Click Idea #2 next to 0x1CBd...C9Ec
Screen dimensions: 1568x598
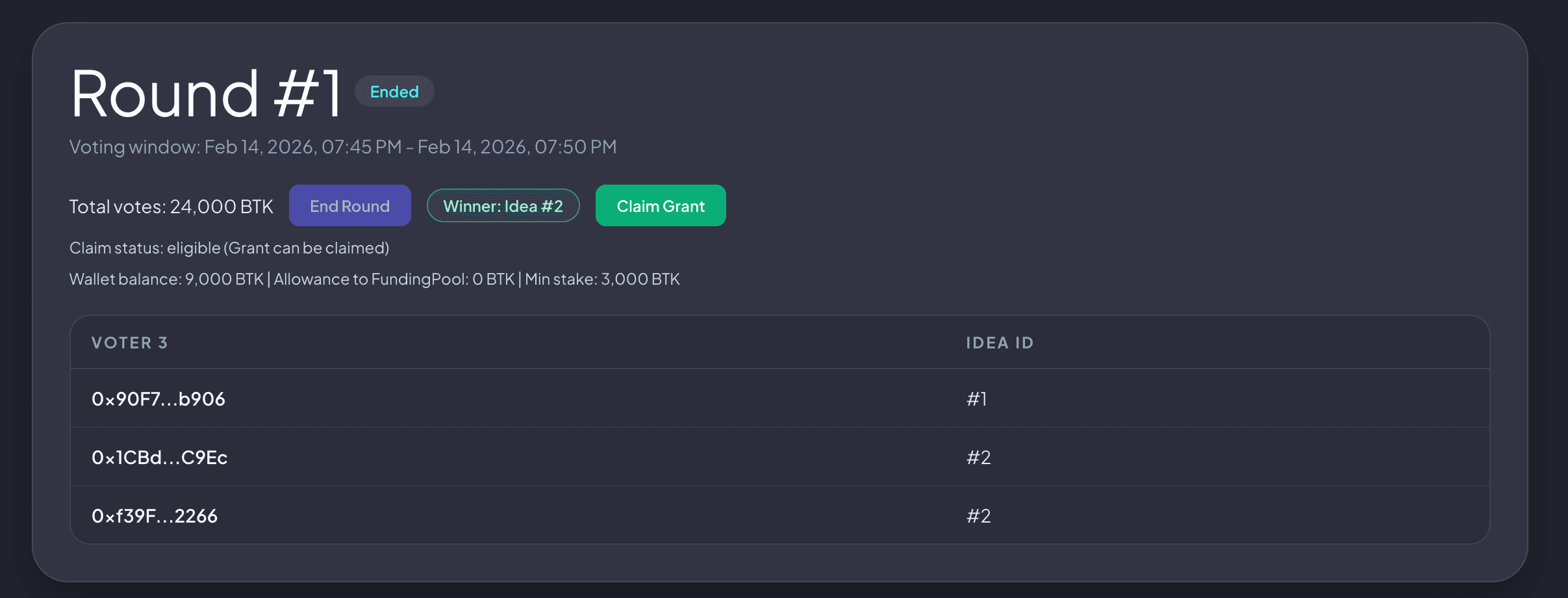click(978, 457)
